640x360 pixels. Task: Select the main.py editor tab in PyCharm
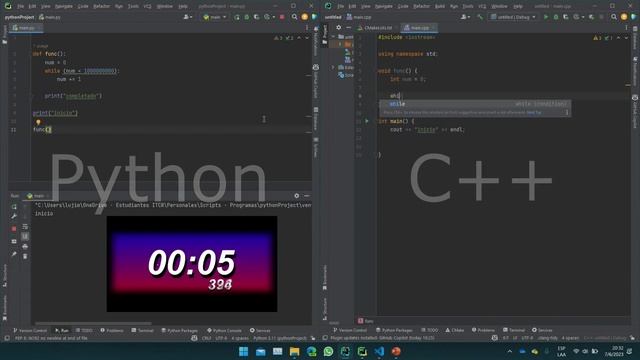tap(25, 28)
